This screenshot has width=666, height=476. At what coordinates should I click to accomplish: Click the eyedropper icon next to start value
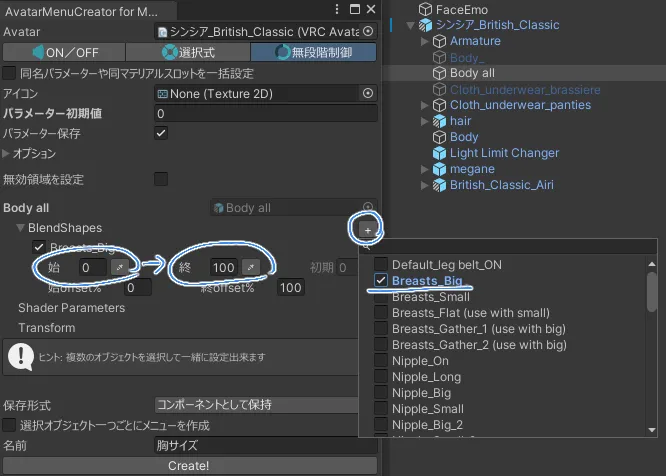point(119,267)
